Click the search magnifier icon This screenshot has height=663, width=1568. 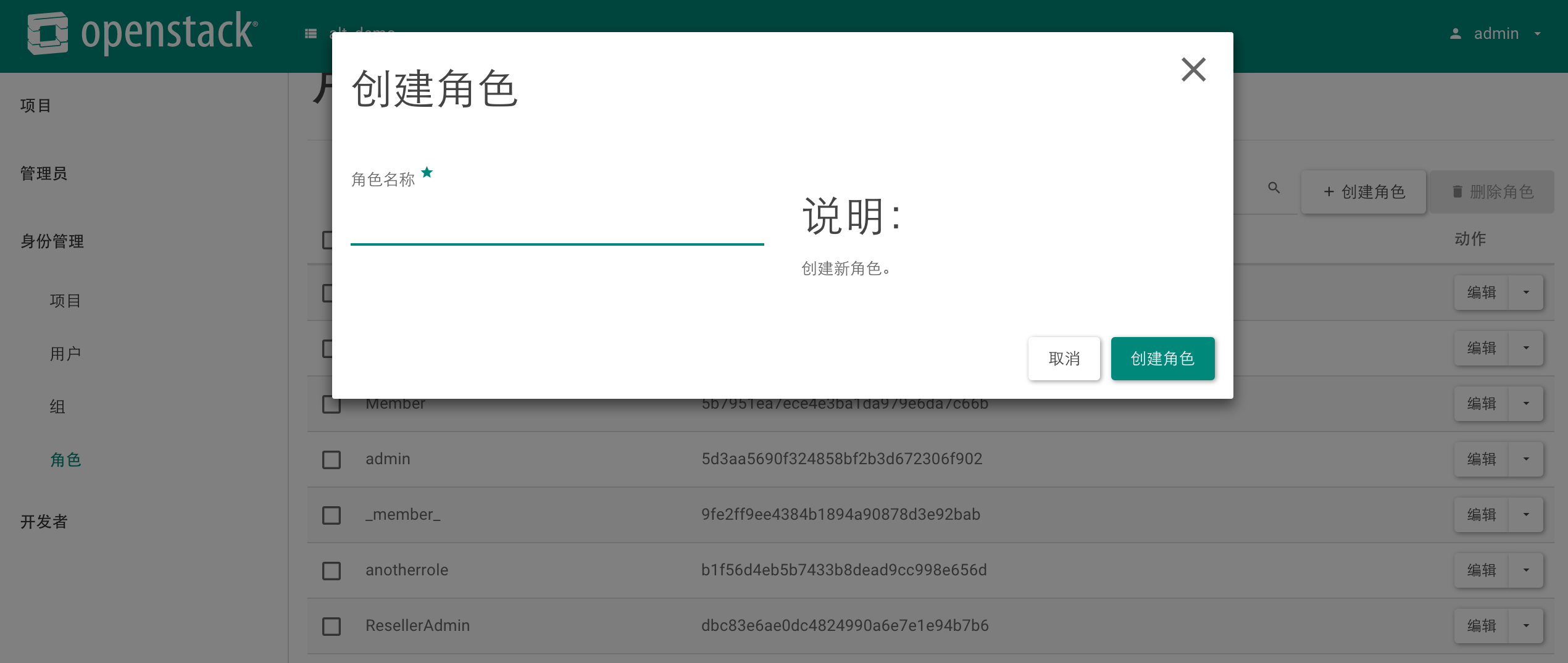tap(1274, 188)
